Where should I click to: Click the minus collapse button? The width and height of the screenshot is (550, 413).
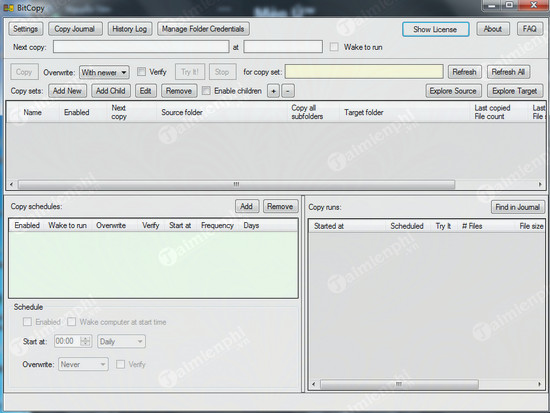288,91
